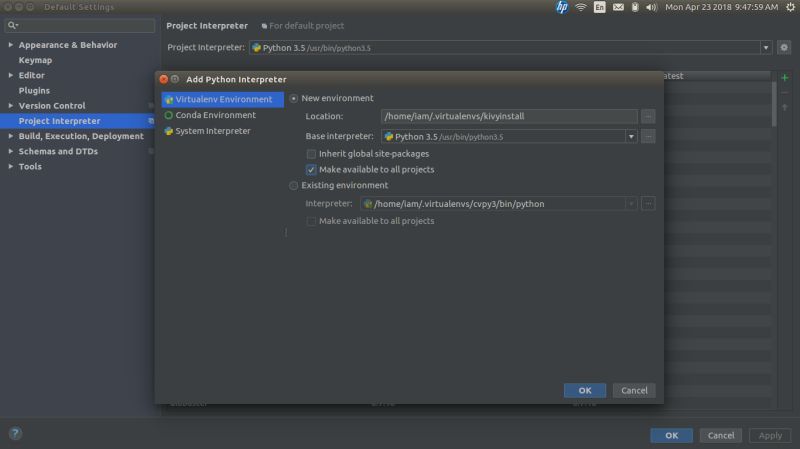Viewport: 800px width, 449px height.
Task: Click the date and time clock
Action: click(721, 7)
